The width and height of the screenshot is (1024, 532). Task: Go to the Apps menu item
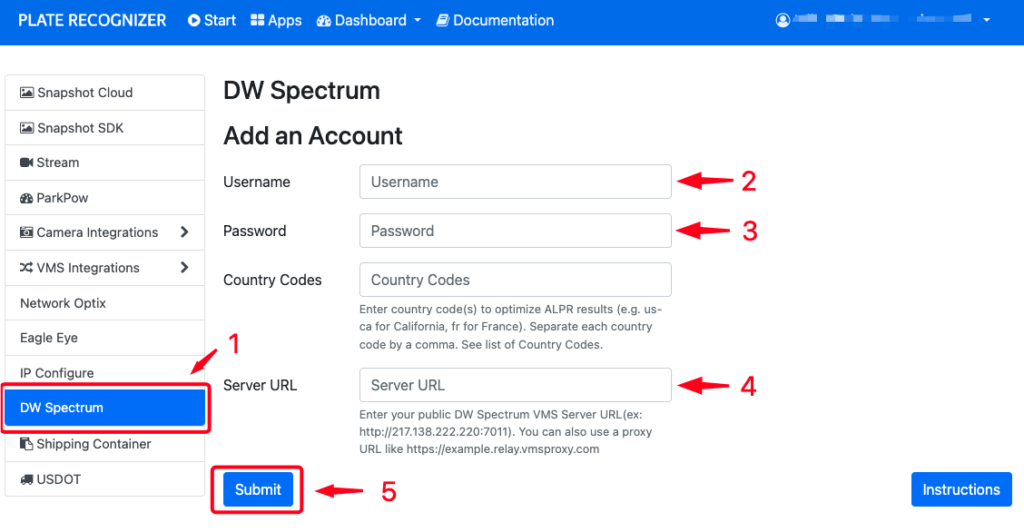[x=276, y=20]
